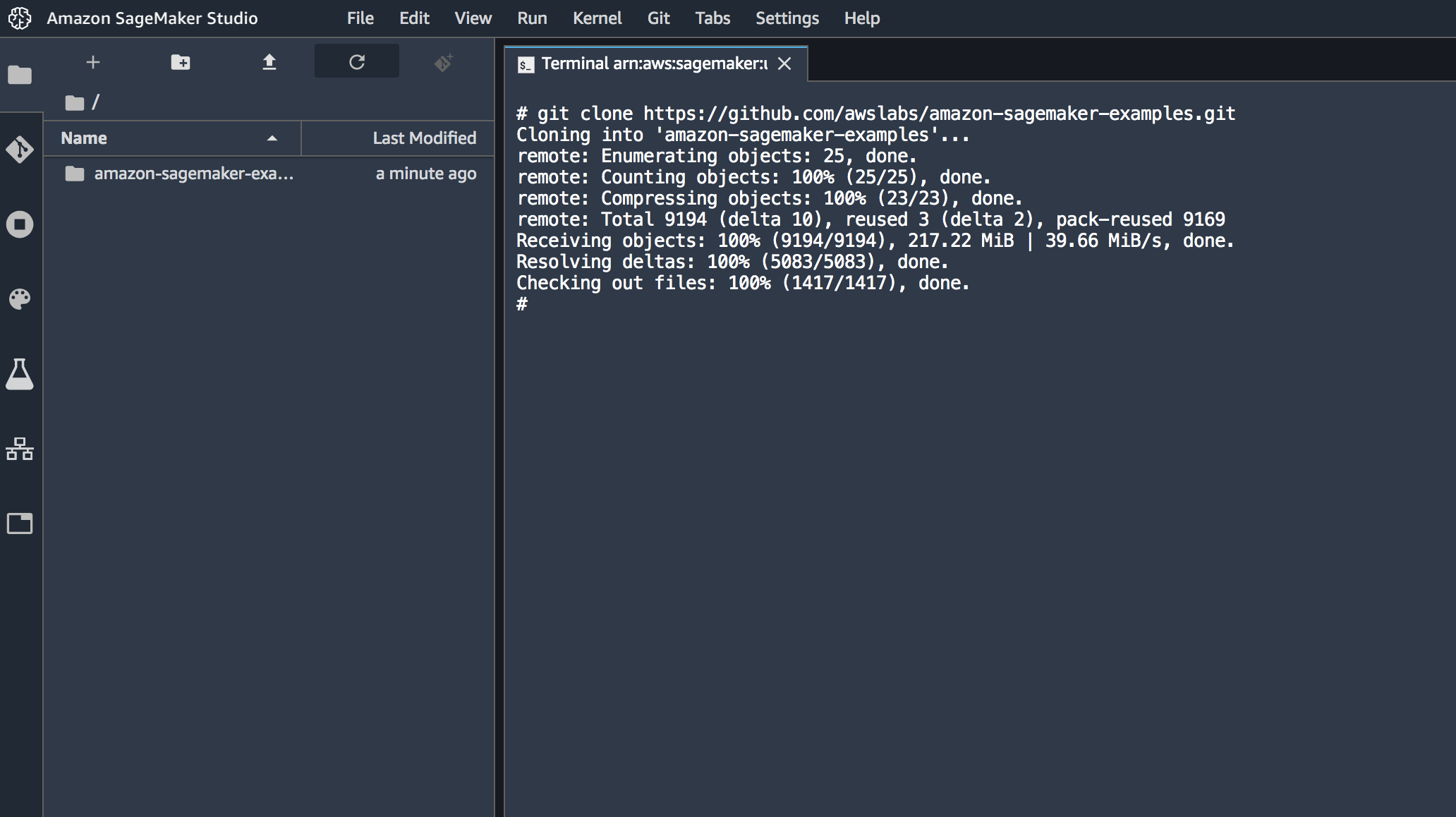Close the Terminal tab
The height and width of the screenshot is (817, 1456).
point(785,63)
